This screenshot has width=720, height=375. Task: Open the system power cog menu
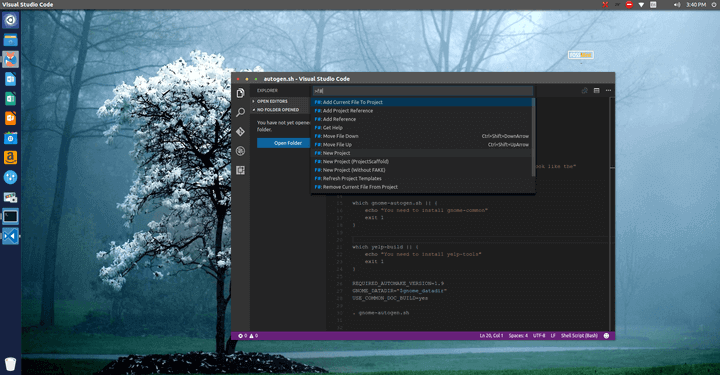pos(714,5)
